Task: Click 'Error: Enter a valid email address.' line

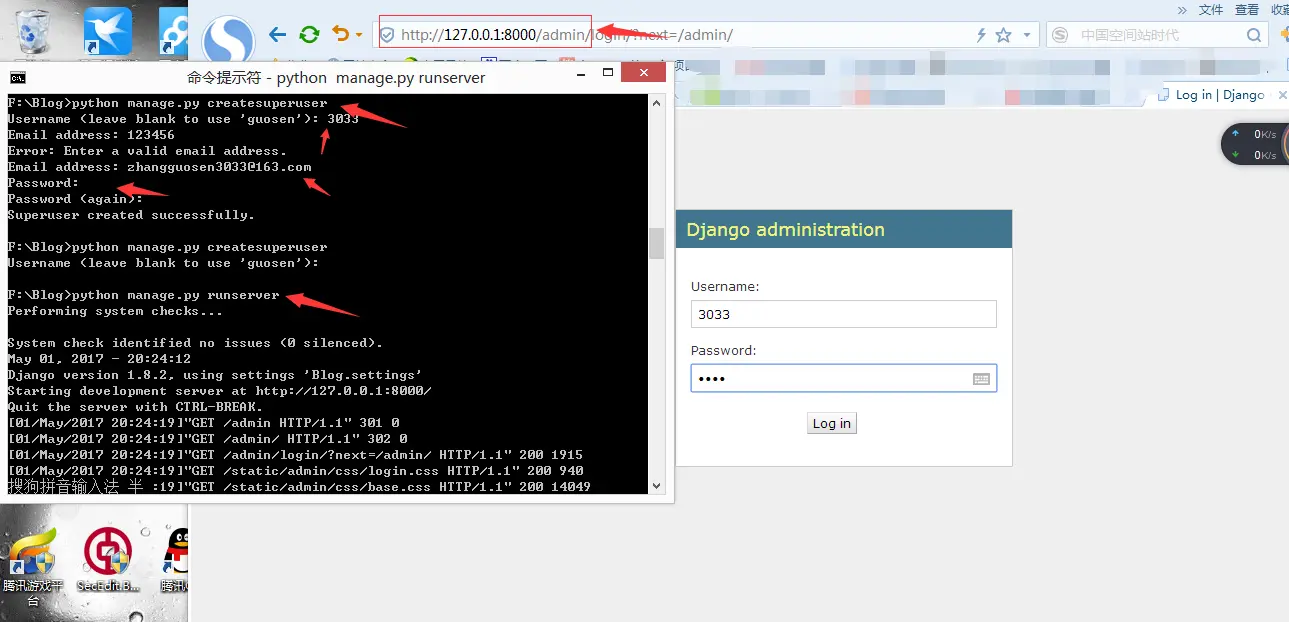Action: point(147,151)
